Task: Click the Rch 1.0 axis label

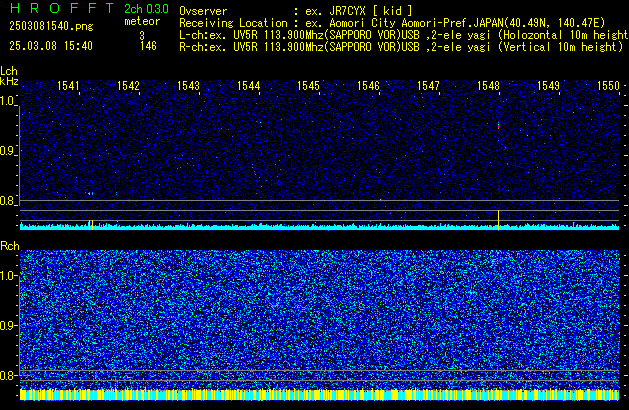Action: (x=8, y=276)
